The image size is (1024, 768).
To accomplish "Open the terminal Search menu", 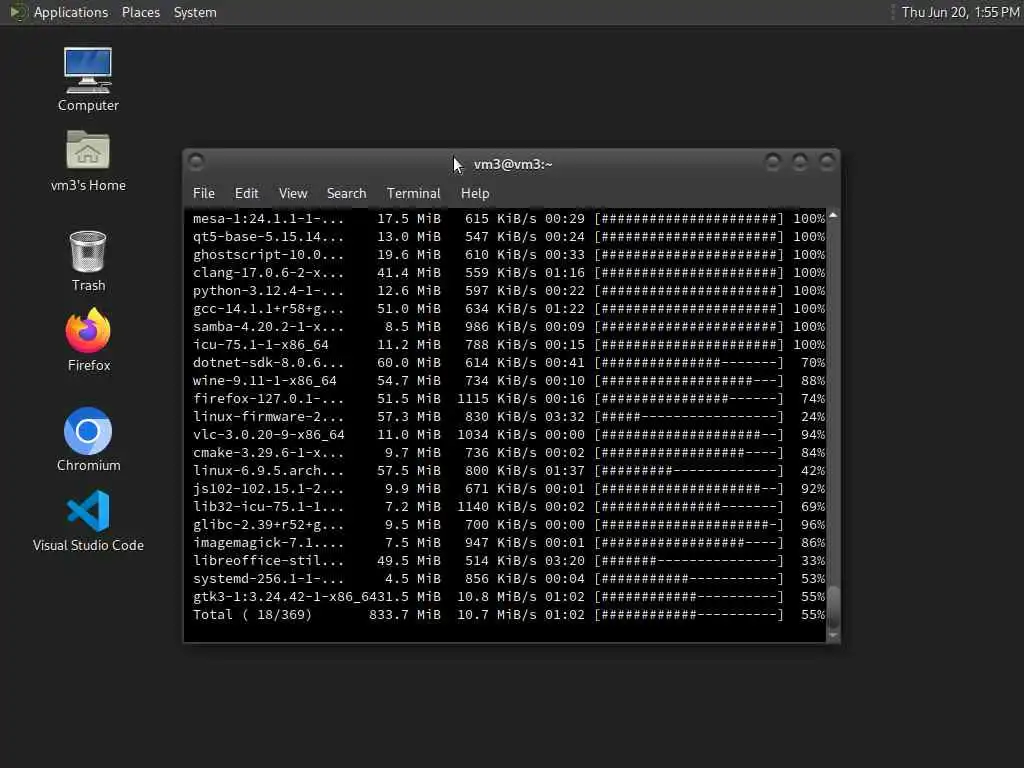I will tap(346, 193).
